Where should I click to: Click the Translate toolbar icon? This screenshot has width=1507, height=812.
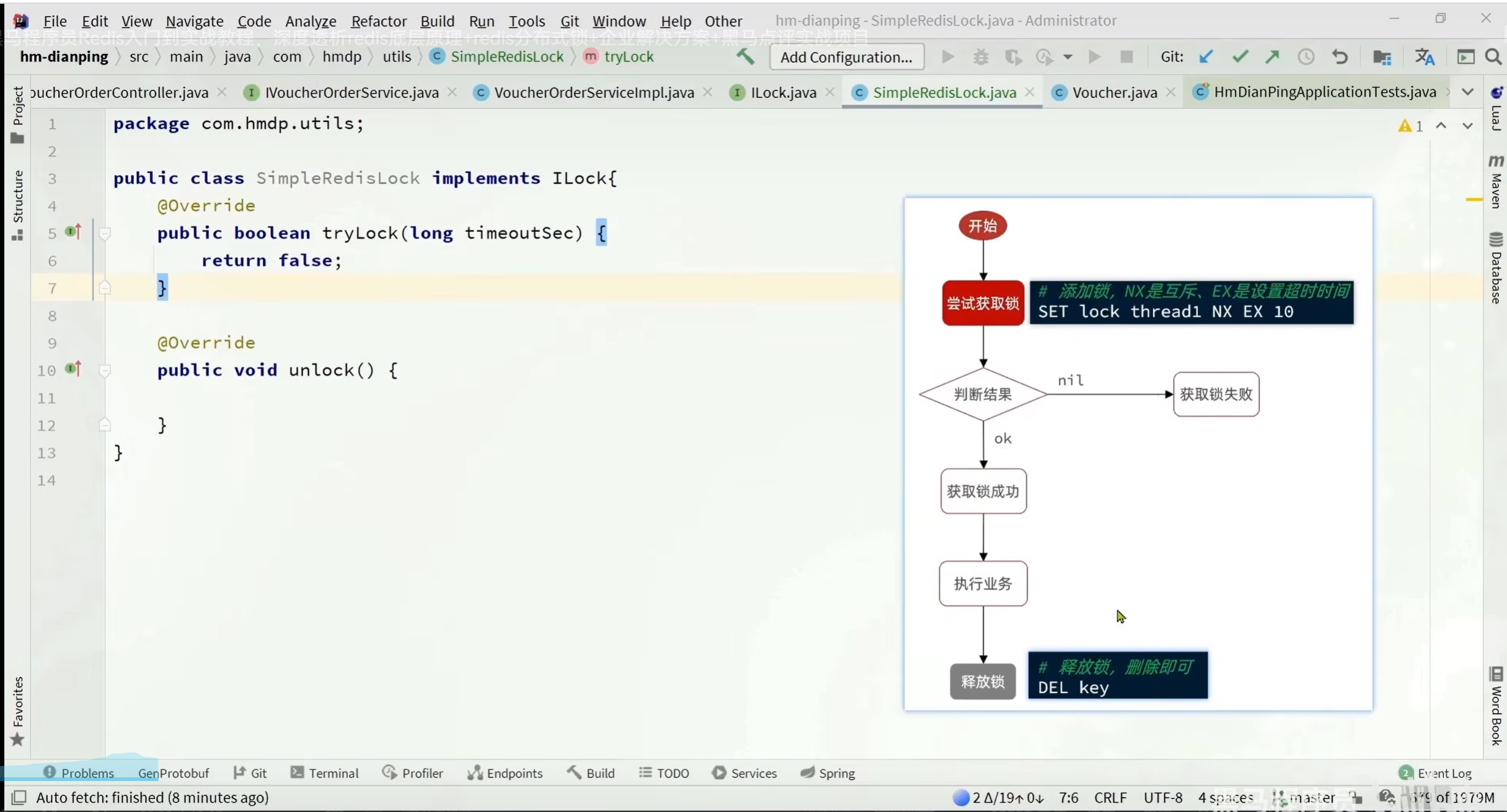(x=1425, y=57)
